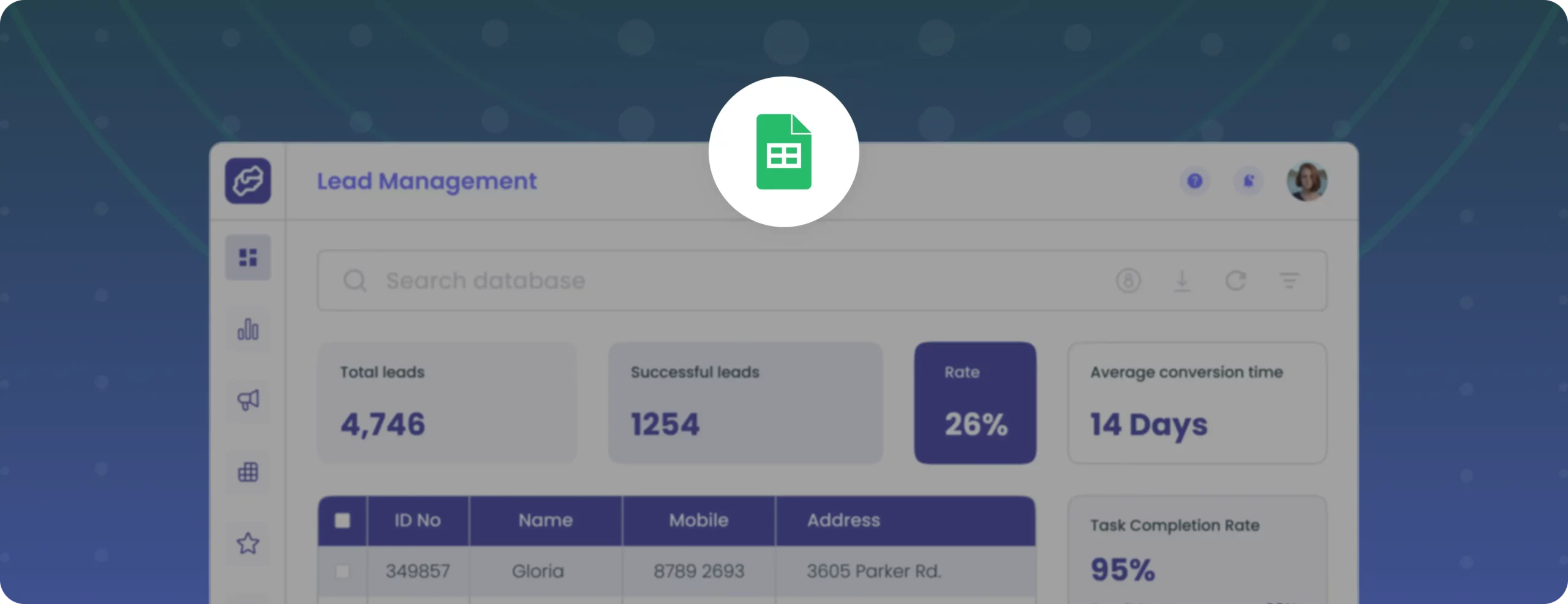Open the notifications bell icon

tap(1248, 181)
